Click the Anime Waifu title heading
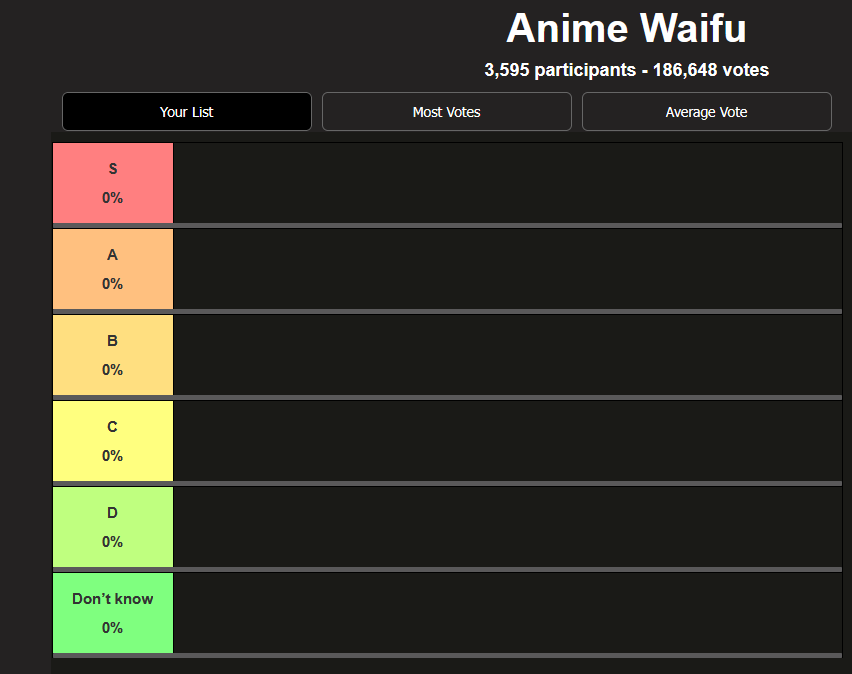Image resolution: width=852 pixels, height=674 pixels. [626, 28]
